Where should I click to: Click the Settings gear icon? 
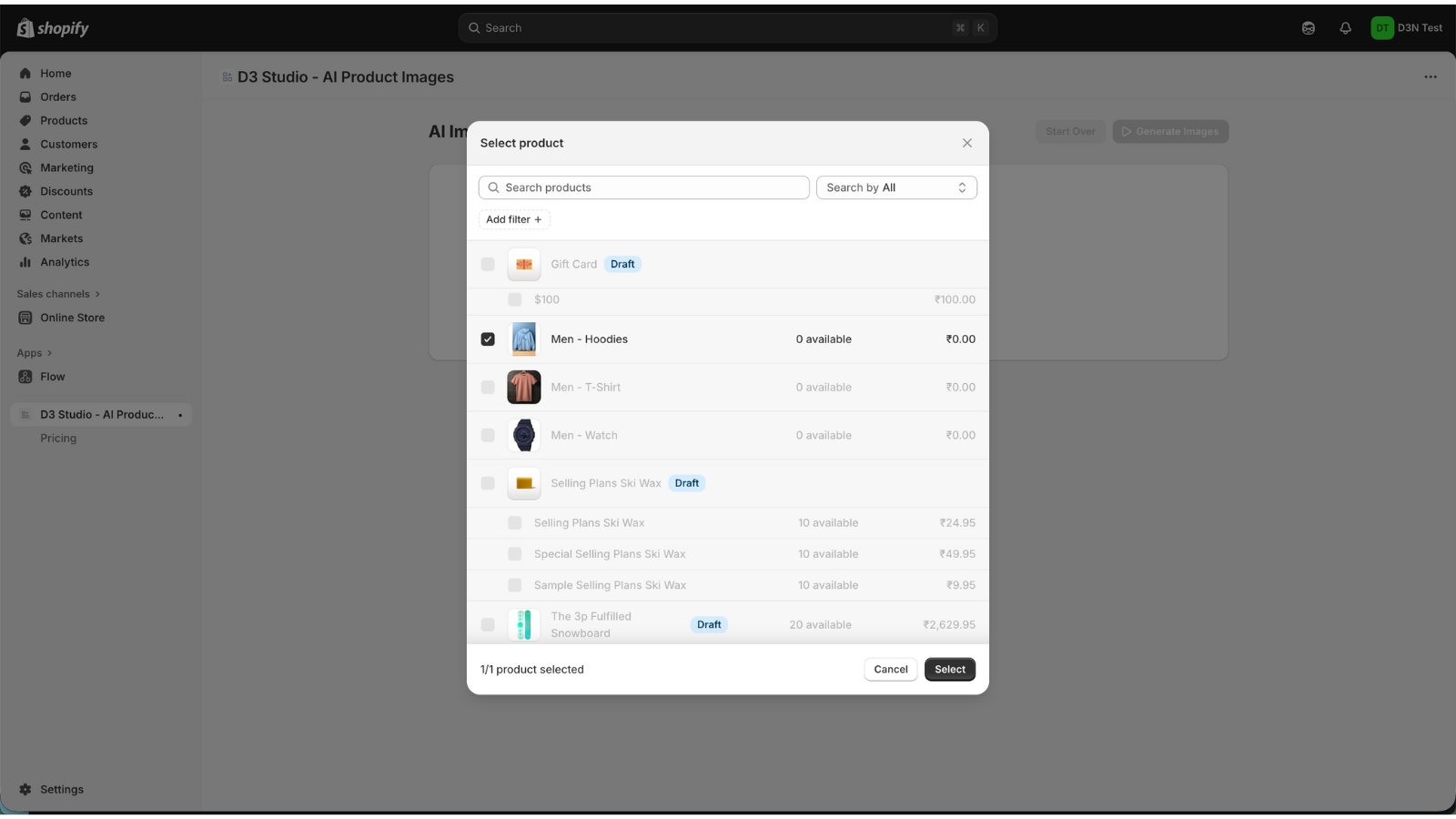(x=25, y=790)
